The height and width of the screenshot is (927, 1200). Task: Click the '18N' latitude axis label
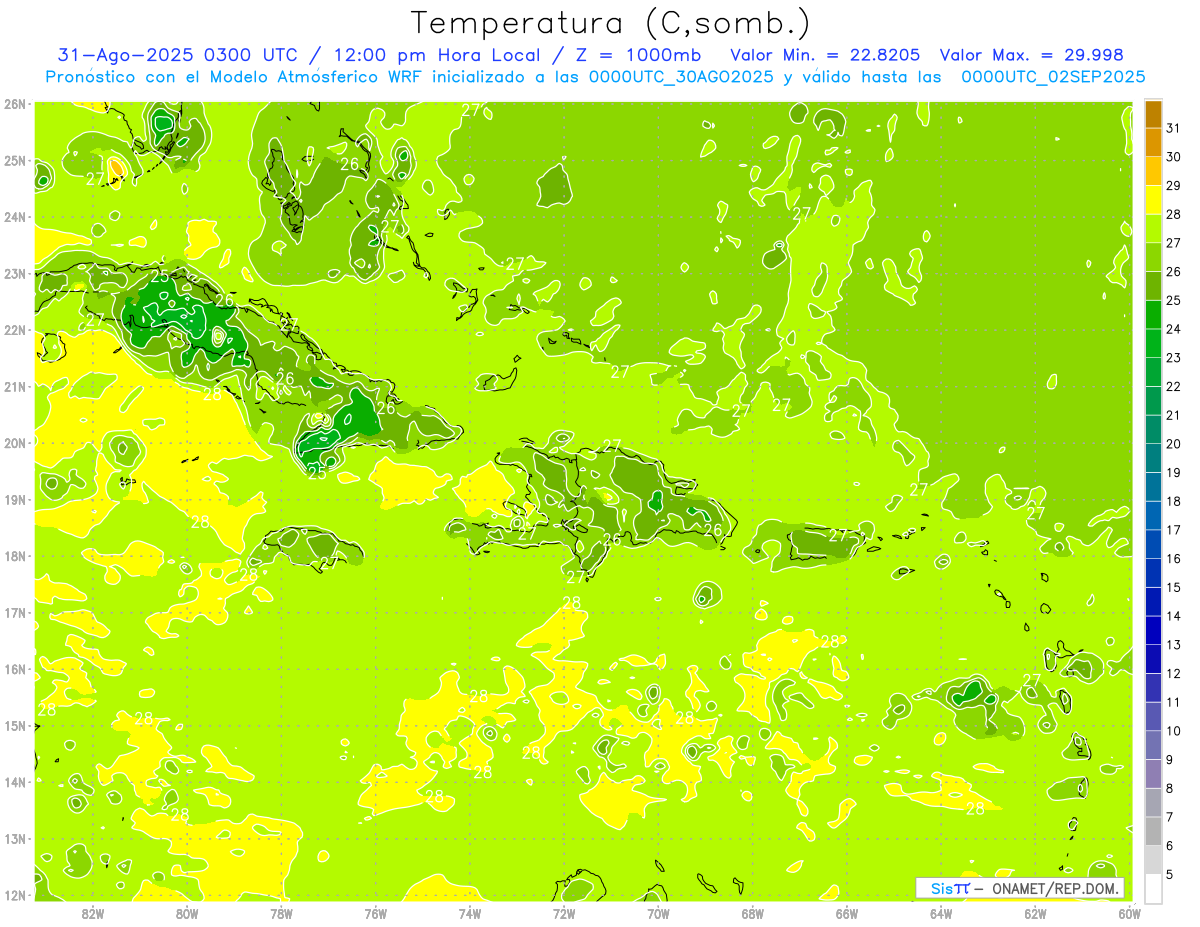point(14,556)
